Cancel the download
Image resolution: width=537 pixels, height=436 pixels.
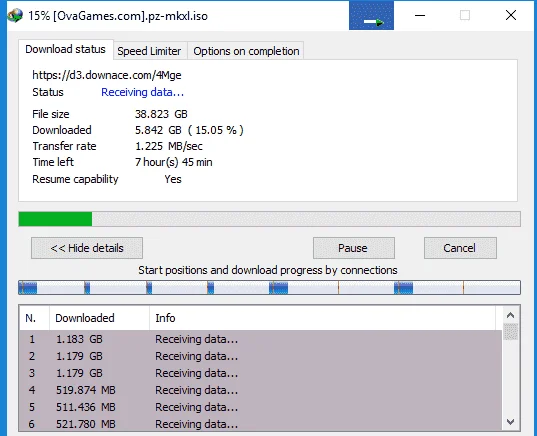pyautogui.click(x=460, y=248)
